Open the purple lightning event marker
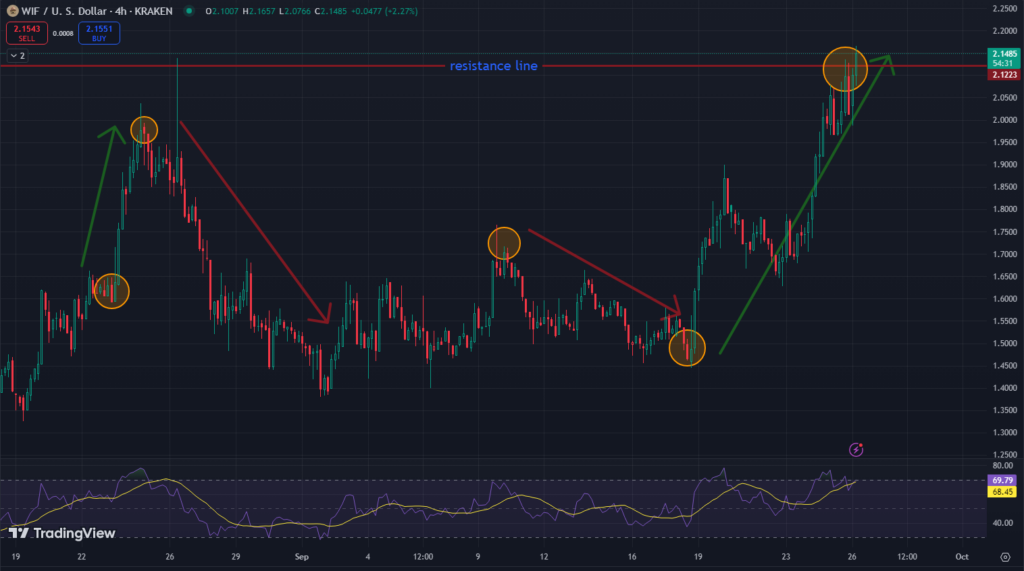This screenshot has width=1024, height=571. [x=856, y=449]
